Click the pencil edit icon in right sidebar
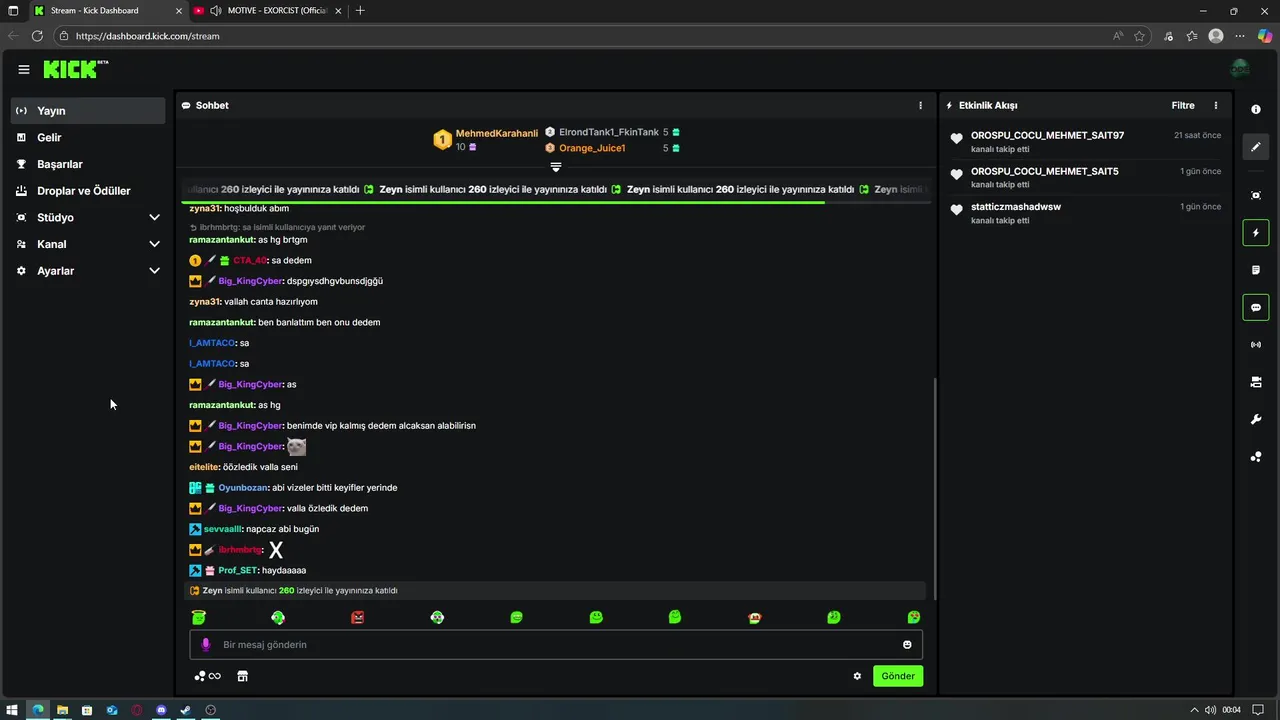 [1256, 147]
